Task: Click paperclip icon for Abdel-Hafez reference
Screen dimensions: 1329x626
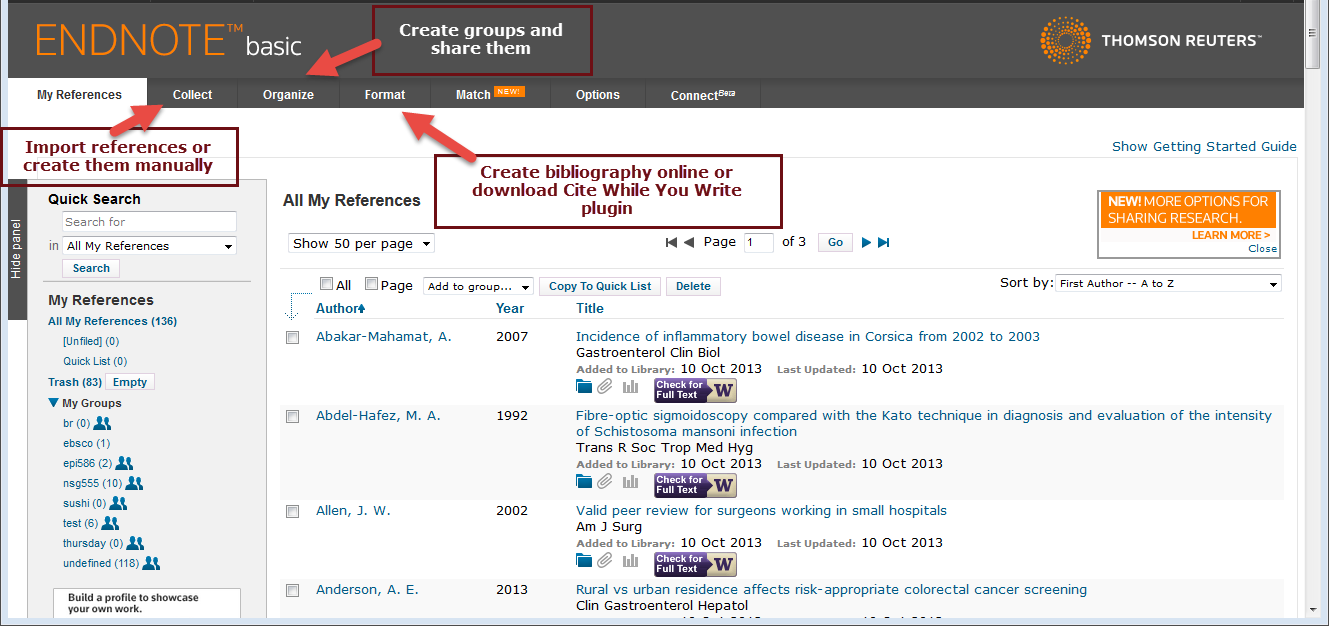Action: pos(605,482)
